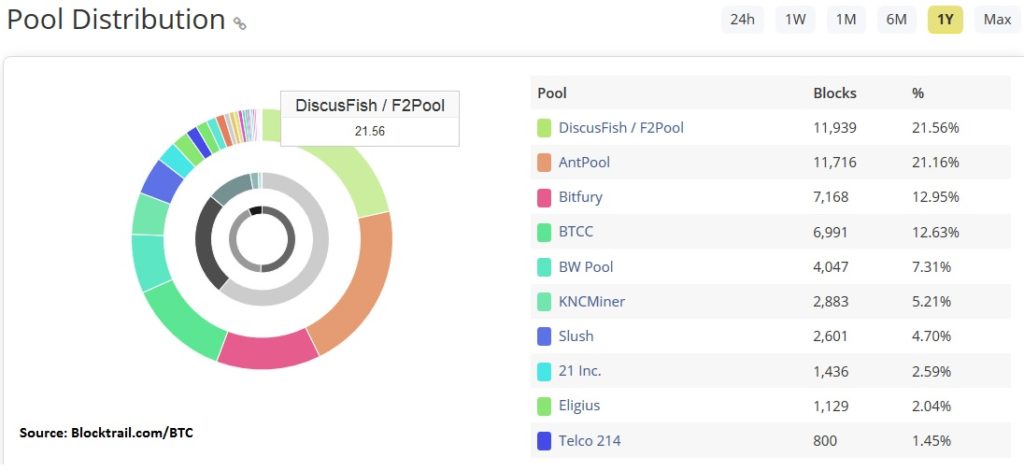1024x471 pixels.
Task: Open the 21 Inc. pool link
Action: [x=580, y=371]
